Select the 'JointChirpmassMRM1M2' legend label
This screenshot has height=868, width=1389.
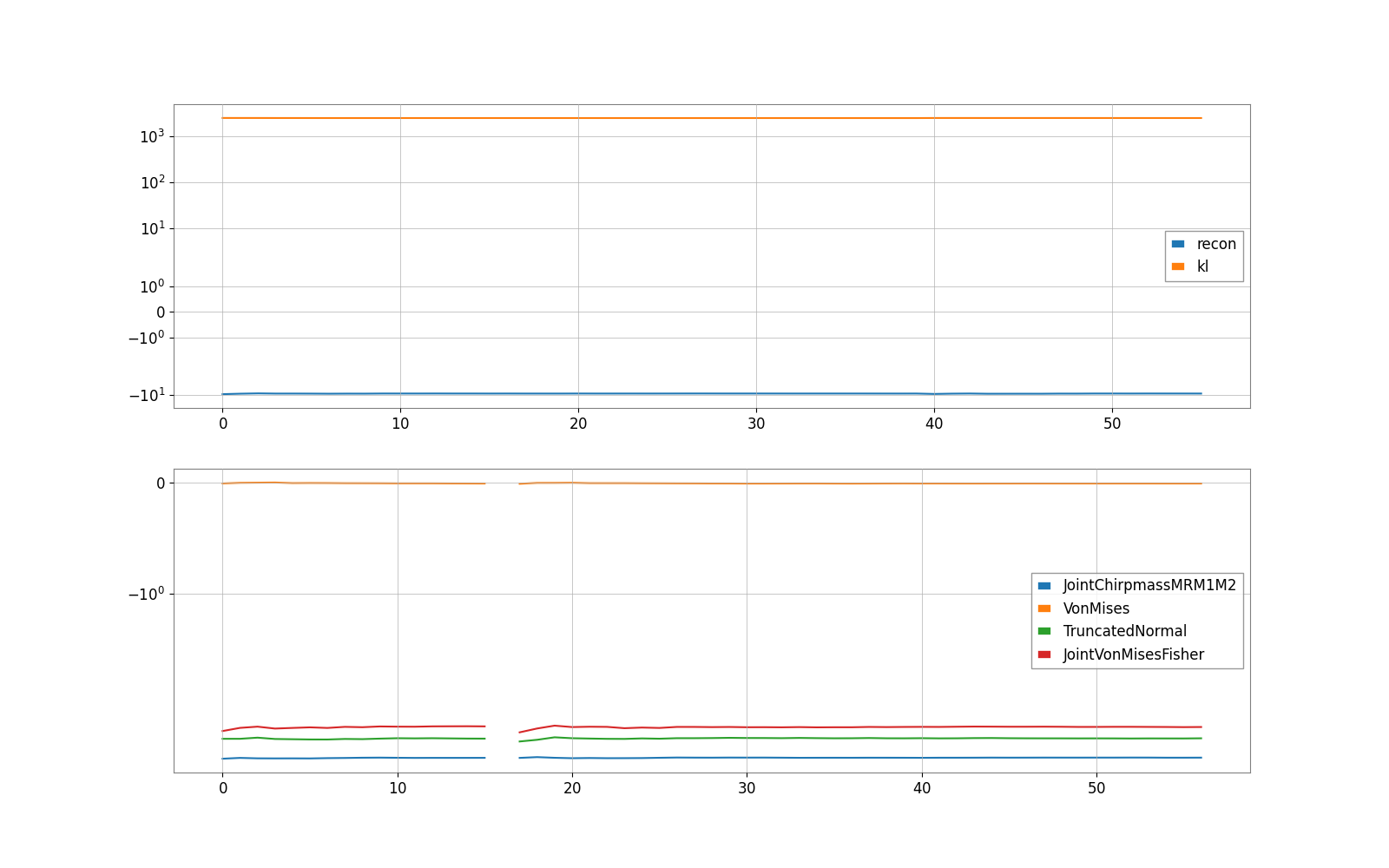pyautogui.click(x=1149, y=585)
